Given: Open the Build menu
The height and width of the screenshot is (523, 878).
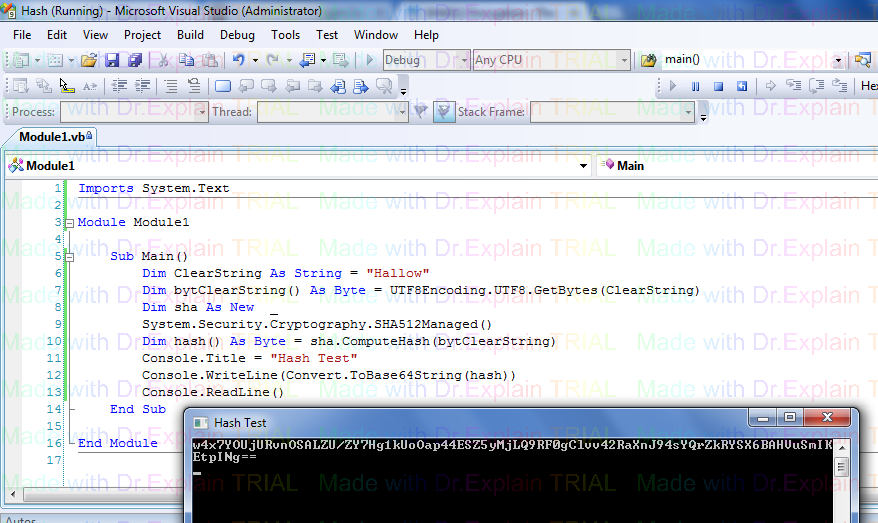Looking at the screenshot, I should click(190, 35).
